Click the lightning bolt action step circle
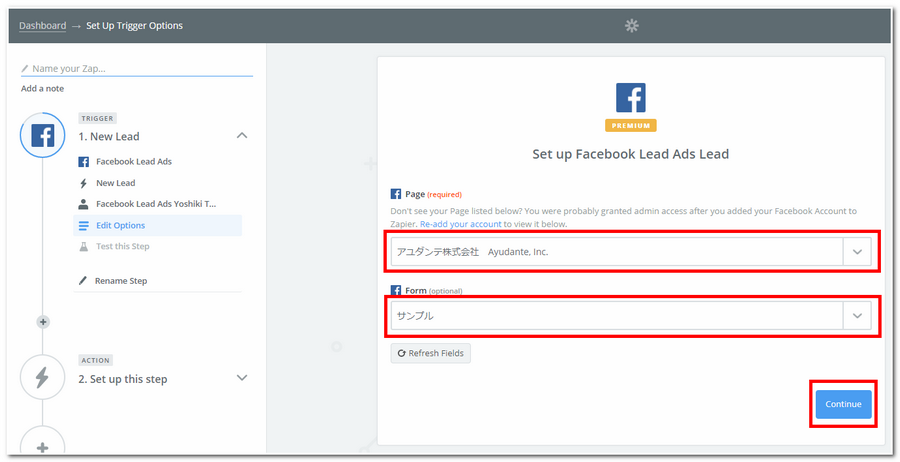Image resolution: width=900 pixels, height=462 pixels. pyautogui.click(x=42, y=378)
